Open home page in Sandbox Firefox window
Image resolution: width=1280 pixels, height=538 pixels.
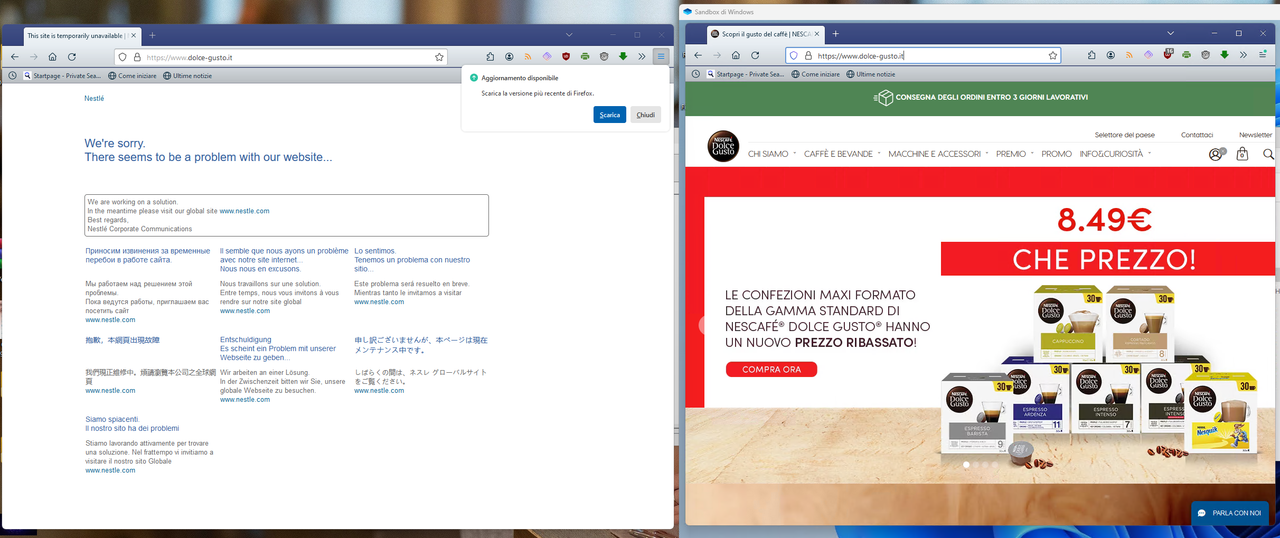736,55
